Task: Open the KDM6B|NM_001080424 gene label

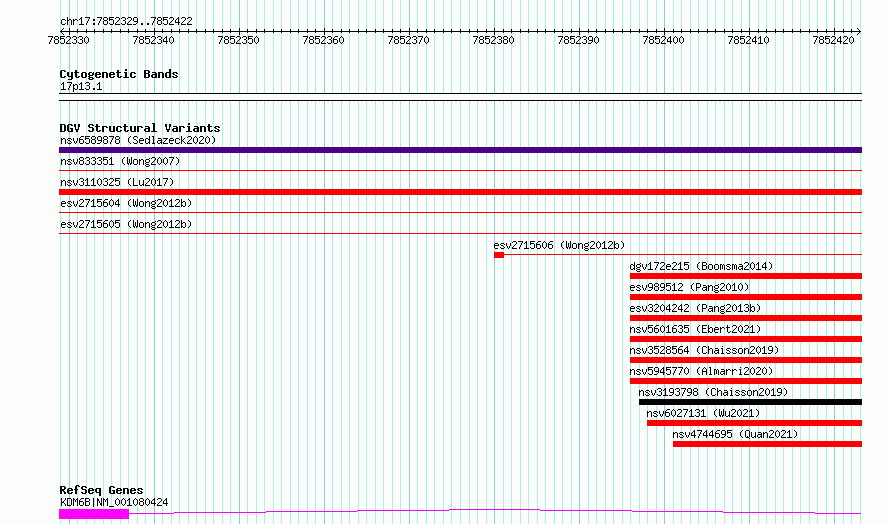Action: coord(114,502)
